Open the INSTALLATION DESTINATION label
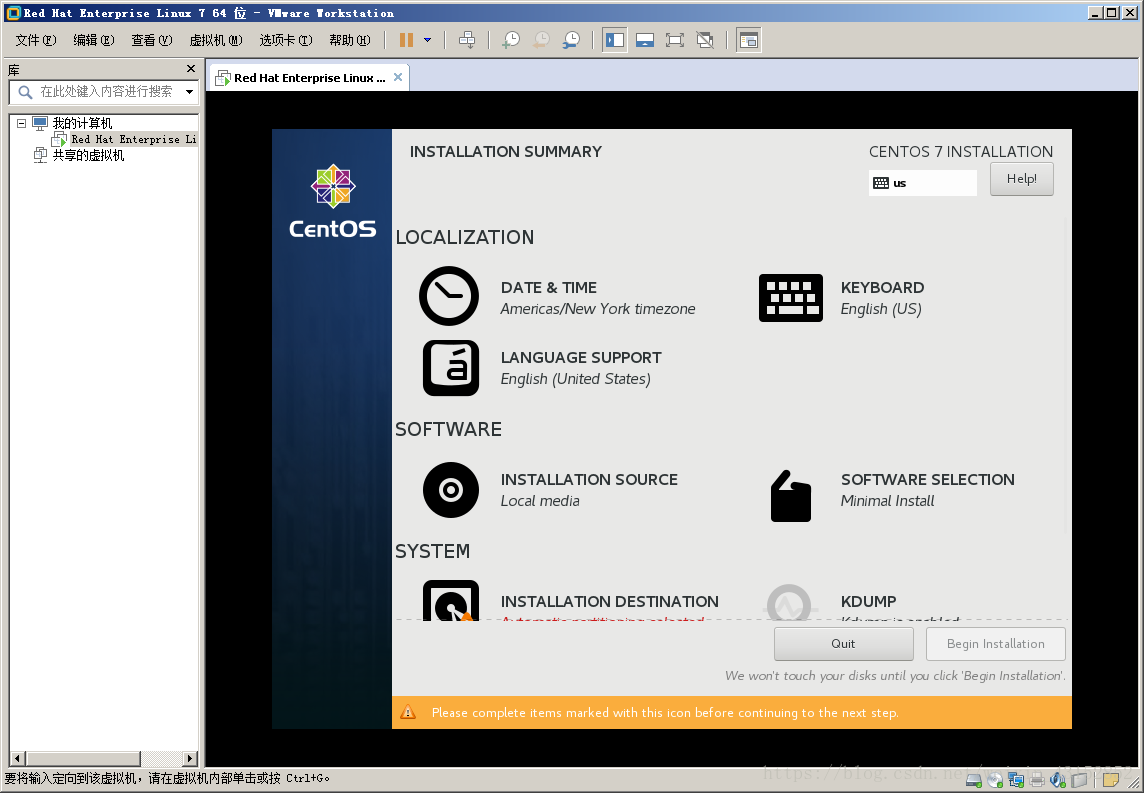 (609, 601)
